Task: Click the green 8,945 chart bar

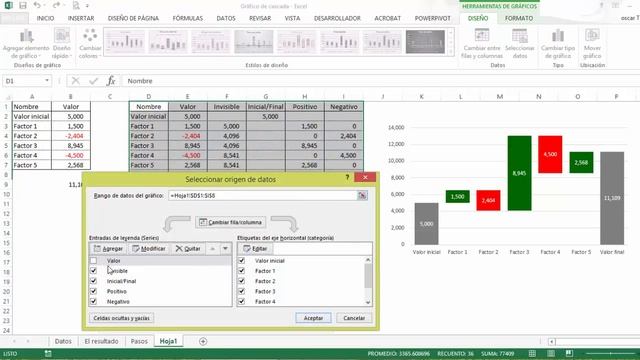Action: click(x=519, y=173)
